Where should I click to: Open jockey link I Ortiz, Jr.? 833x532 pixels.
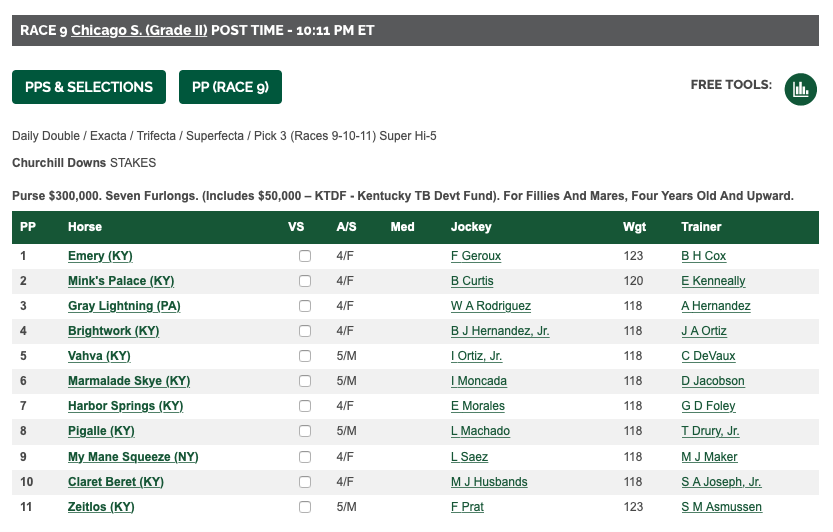pyautogui.click(x=477, y=356)
